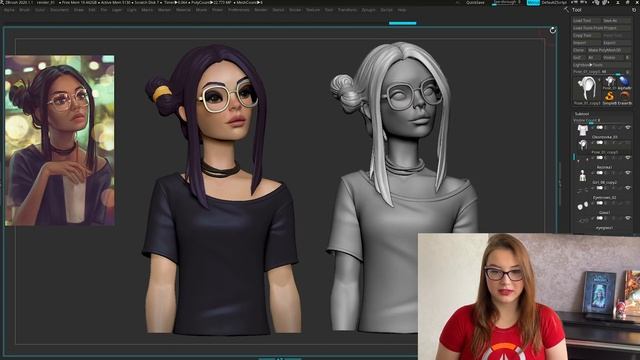The image size is (640, 360).
Task: Open the Brush menu
Action: click(x=24, y=10)
